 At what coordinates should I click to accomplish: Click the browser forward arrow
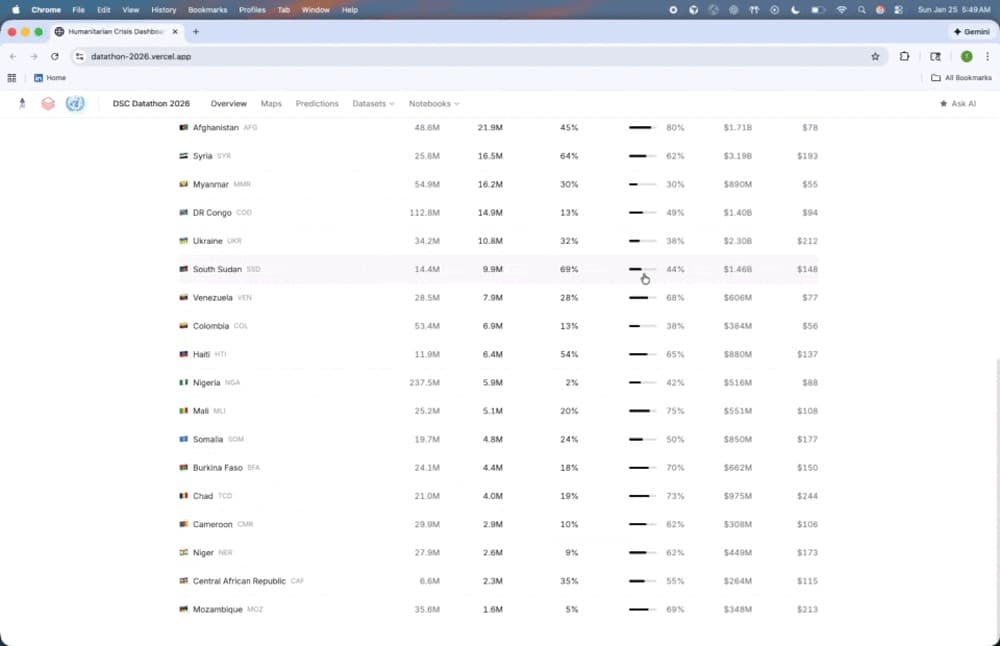(34, 56)
